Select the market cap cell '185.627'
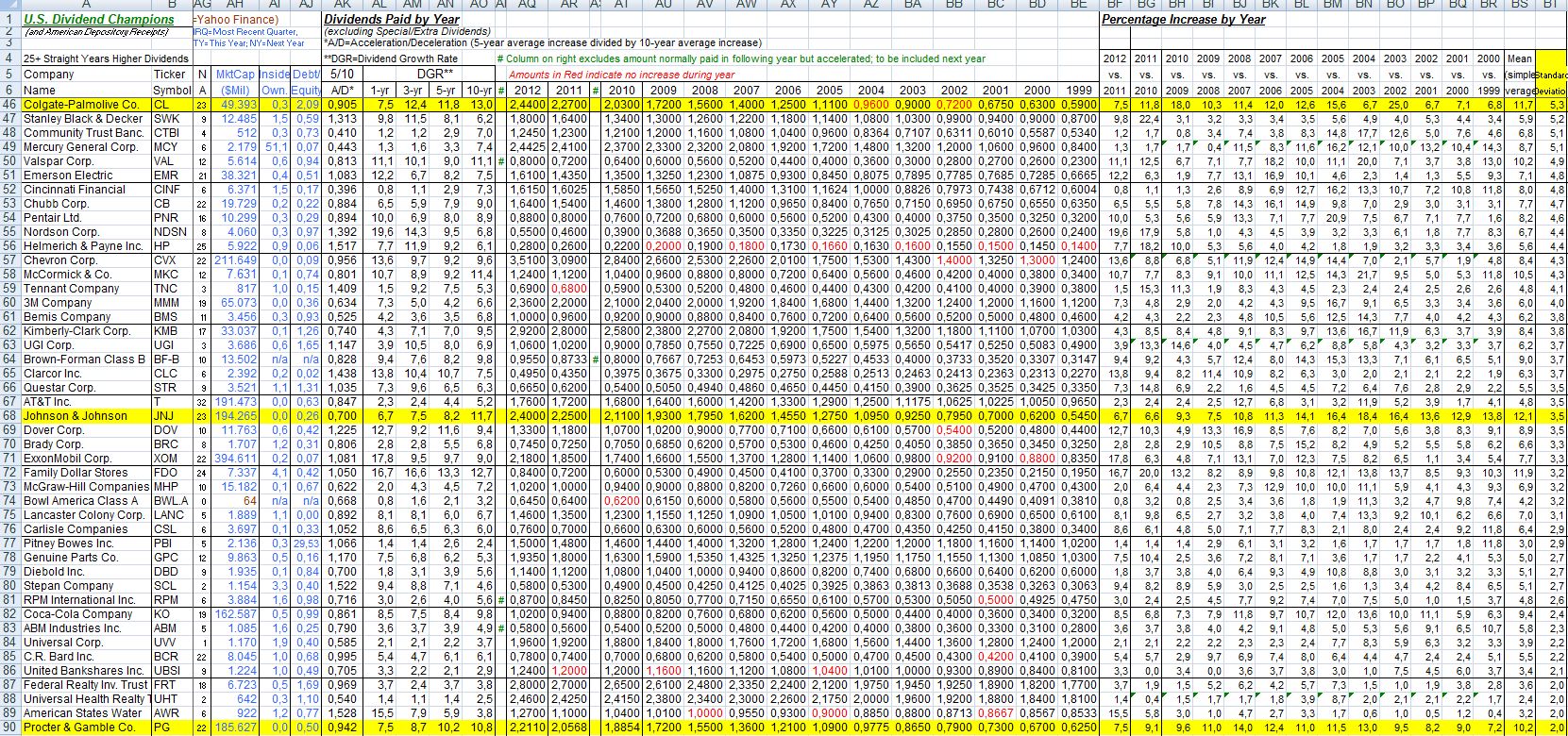Viewport: 1568px width, 736px height. coord(236,728)
